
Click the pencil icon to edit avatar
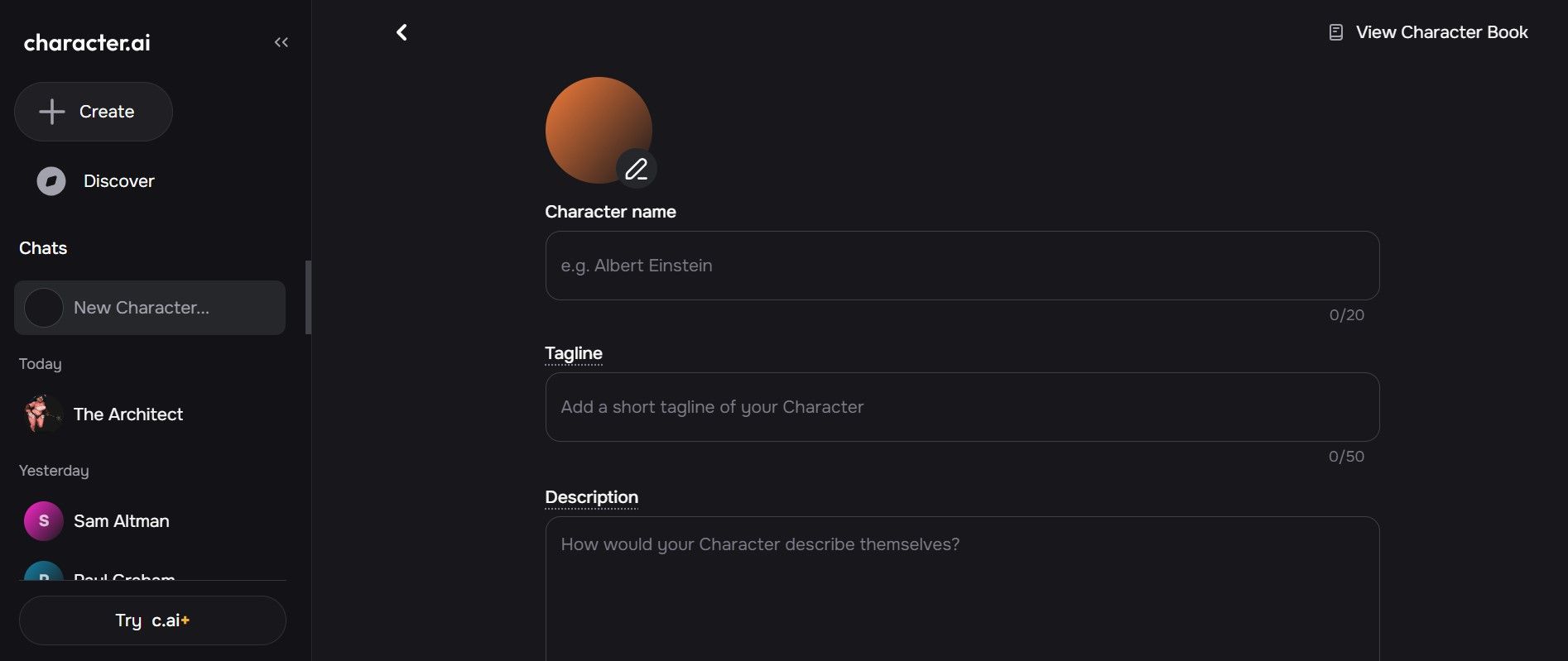point(637,169)
